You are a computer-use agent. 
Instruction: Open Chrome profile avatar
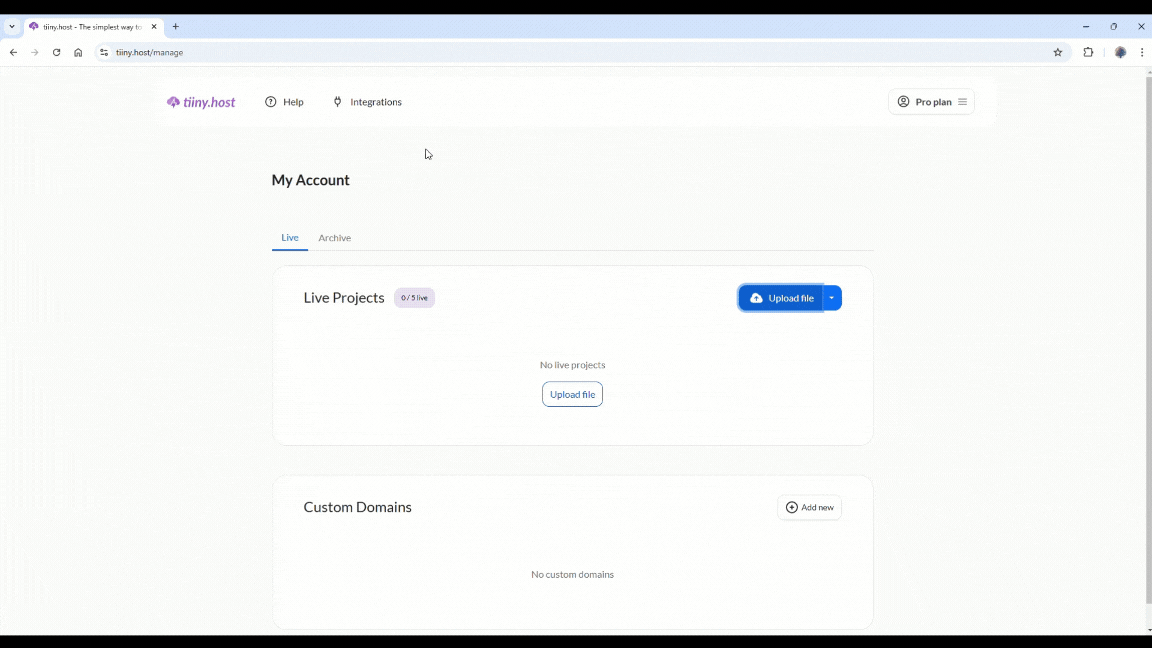[1120, 52]
